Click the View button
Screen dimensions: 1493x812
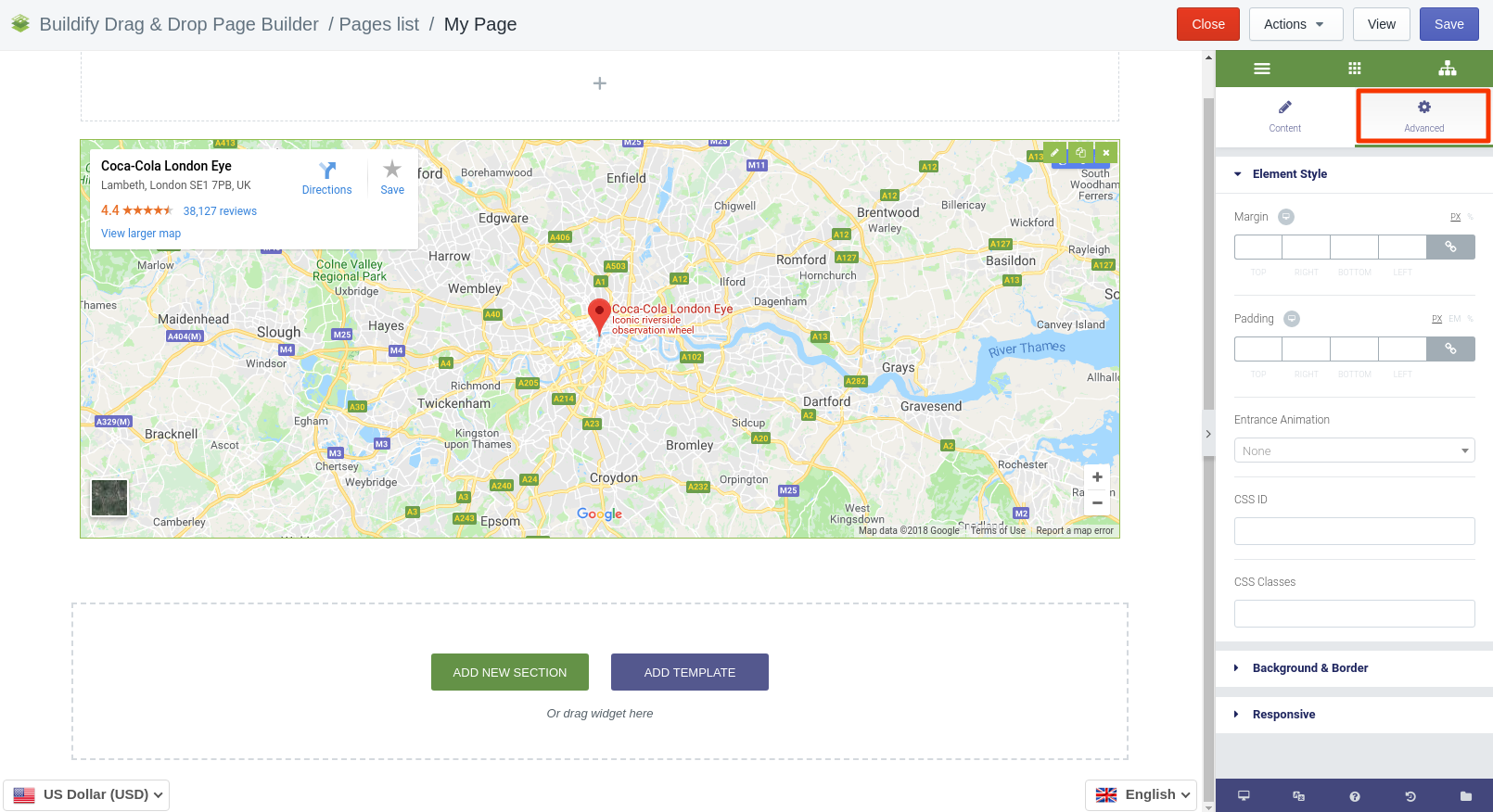click(x=1381, y=24)
